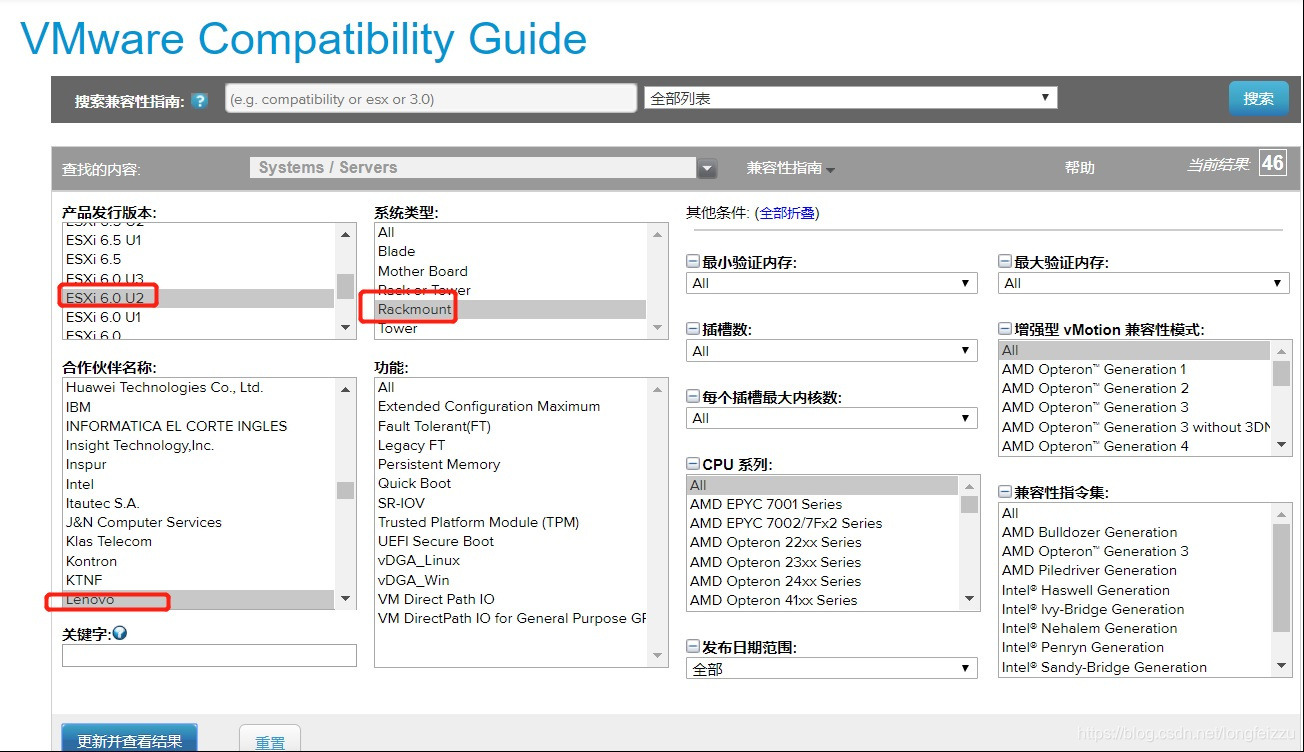1304x752 pixels.
Task: Open the Systems / Servers dropdown arrow
Action: pos(707,169)
